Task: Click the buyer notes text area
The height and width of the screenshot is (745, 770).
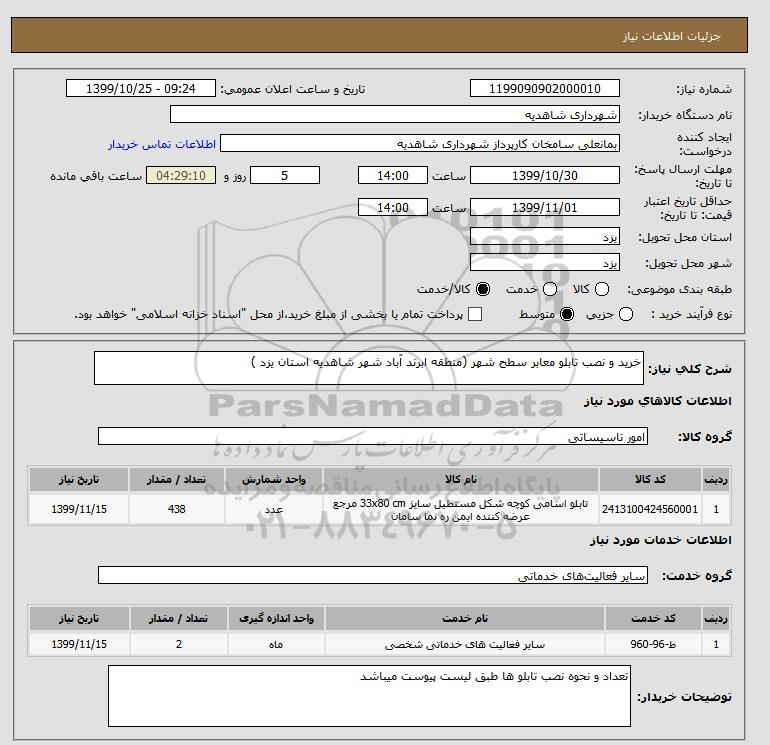Action: 369,696
